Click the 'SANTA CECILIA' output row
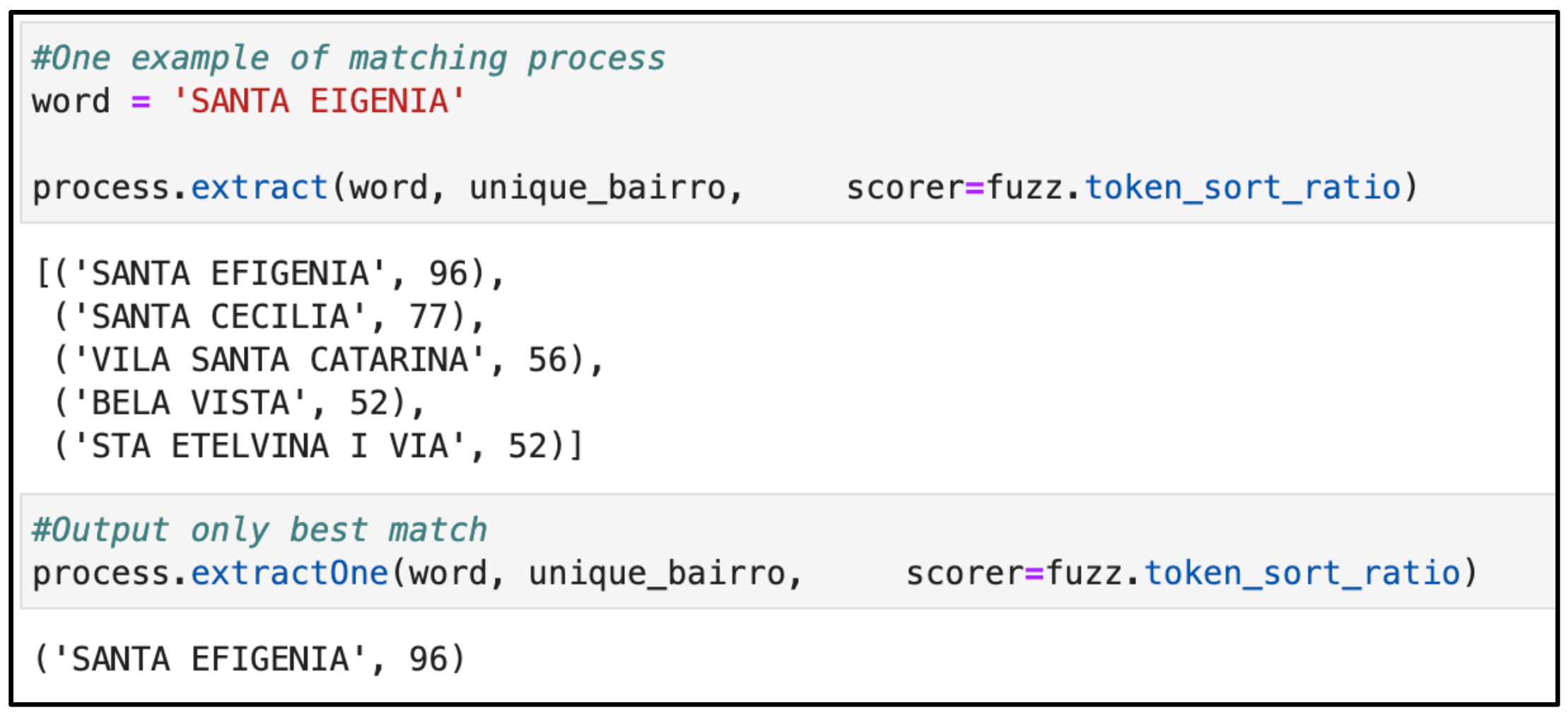The height and width of the screenshot is (715, 1568). pos(220,317)
